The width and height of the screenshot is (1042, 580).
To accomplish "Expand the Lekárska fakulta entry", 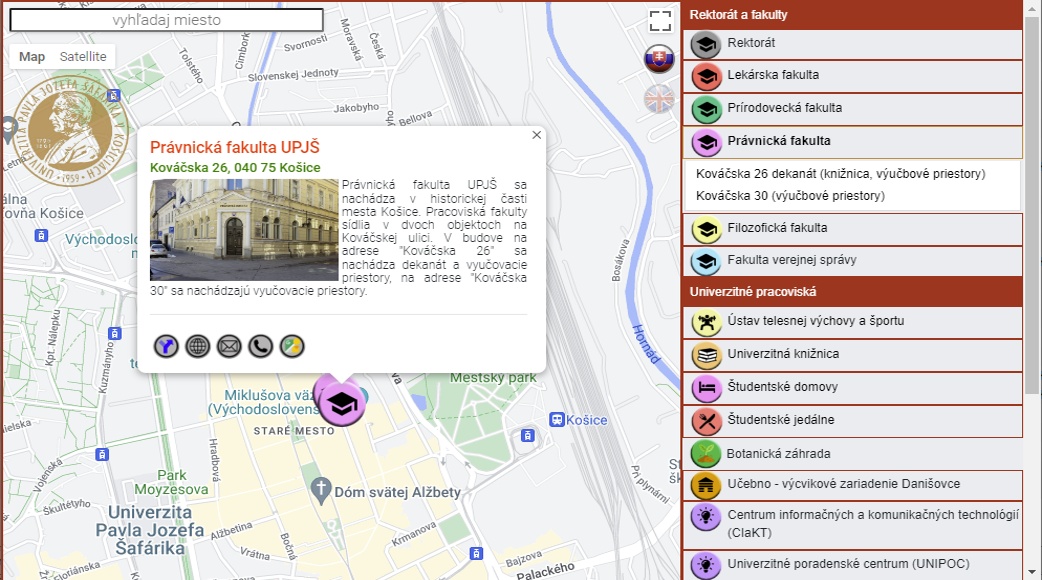I will 853,76.
